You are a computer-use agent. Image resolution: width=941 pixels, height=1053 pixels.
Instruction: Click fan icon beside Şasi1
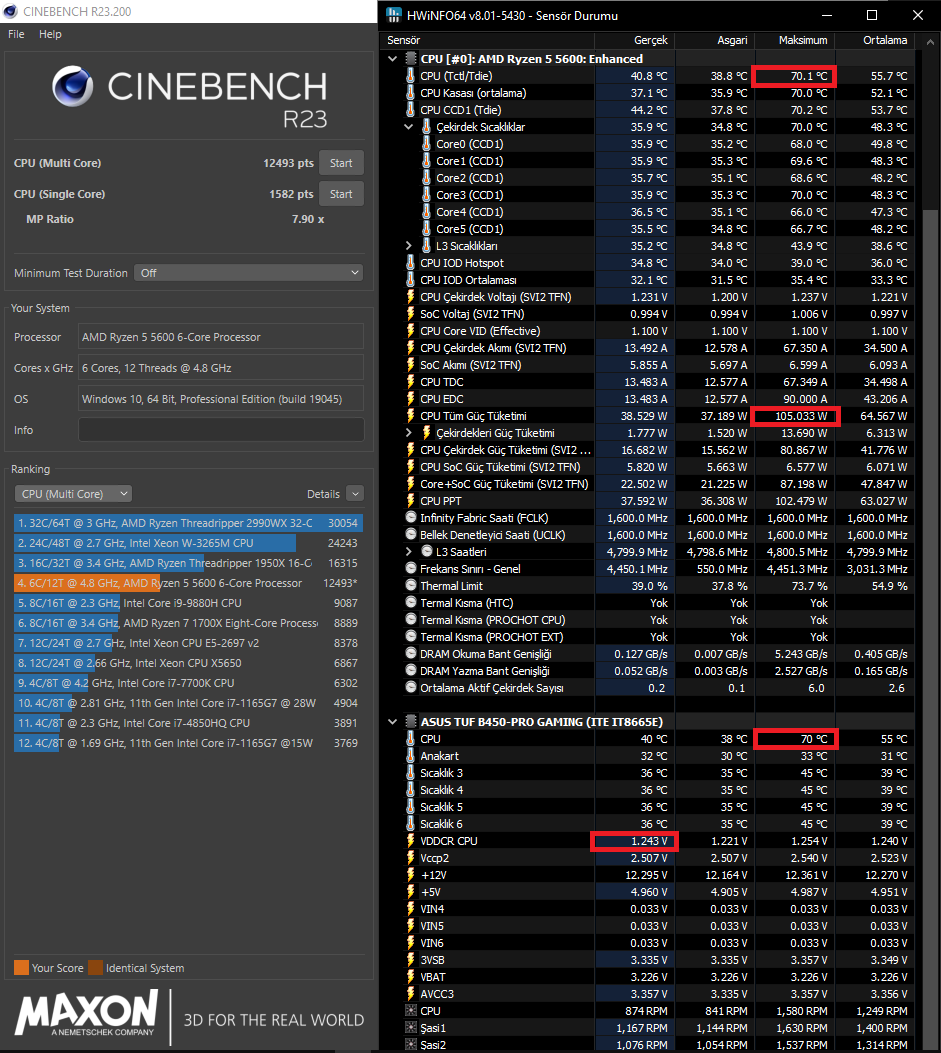pos(411,1027)
